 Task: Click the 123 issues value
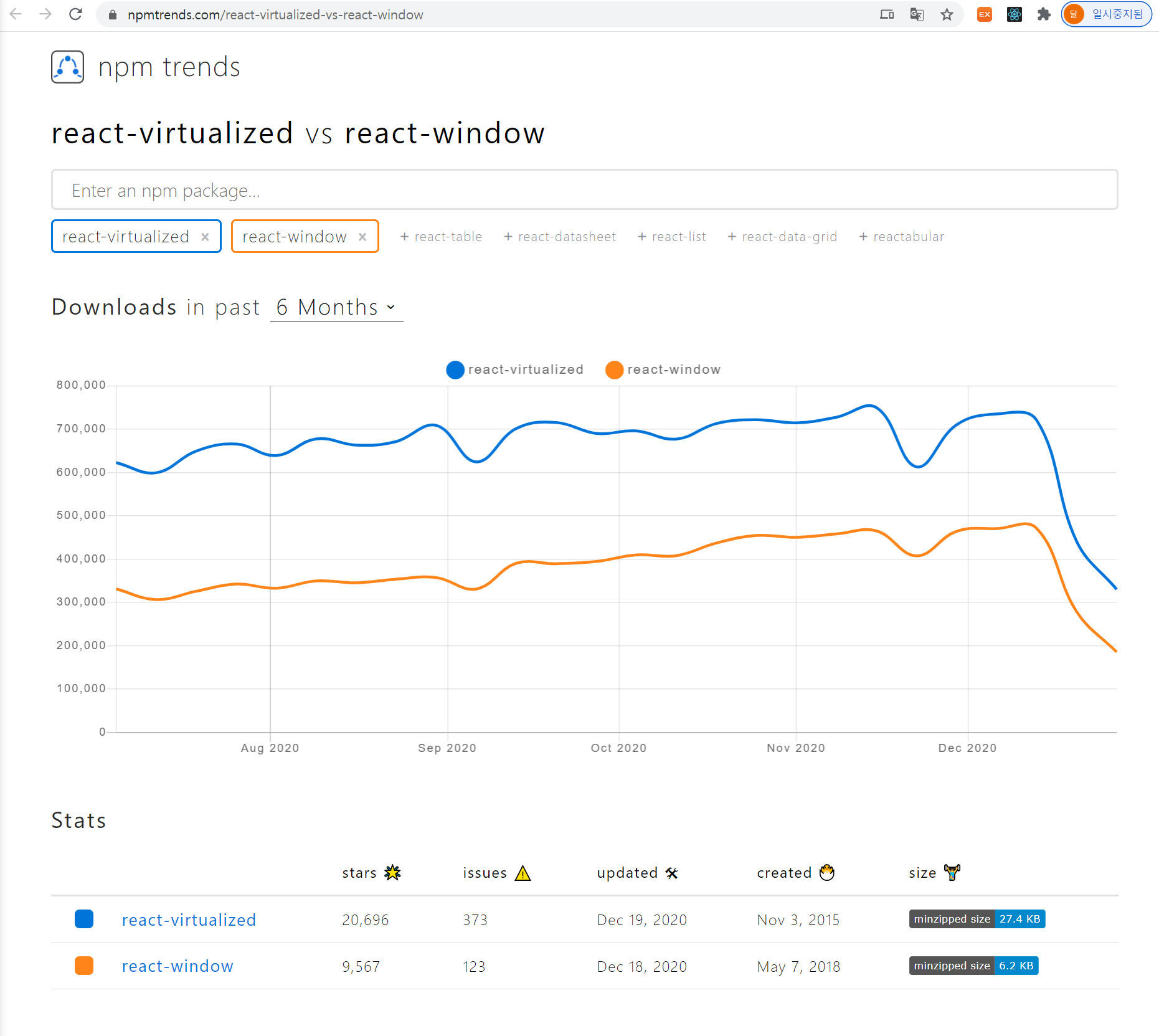tap(474, 967)
